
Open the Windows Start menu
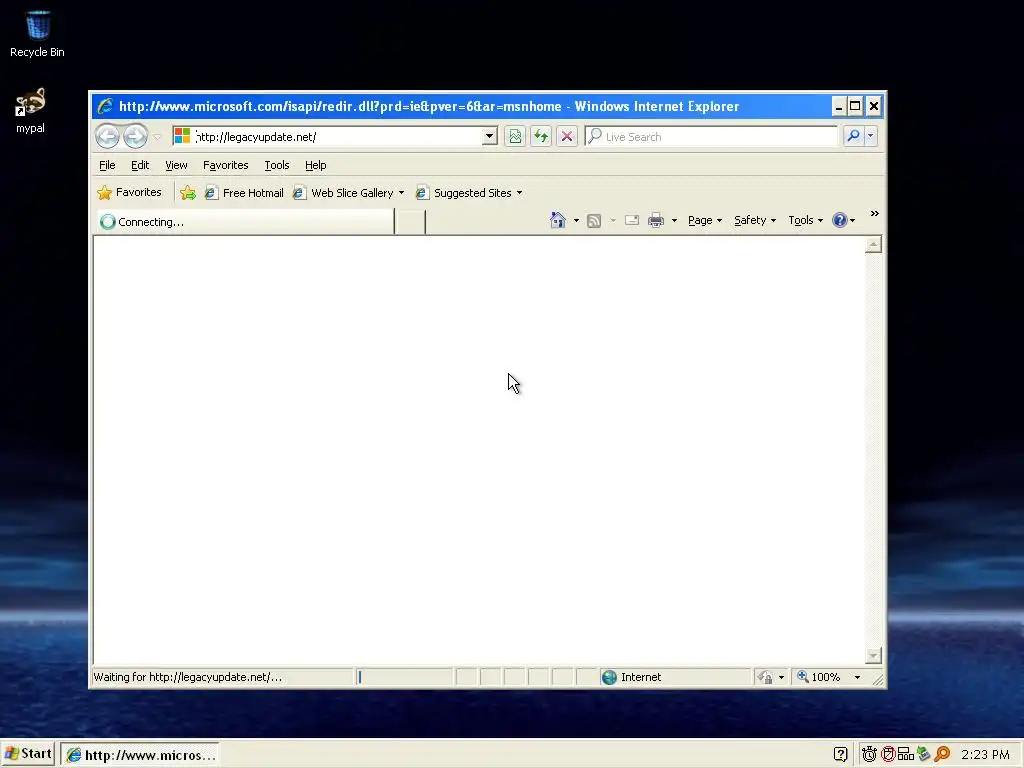(x=27, y=754)
